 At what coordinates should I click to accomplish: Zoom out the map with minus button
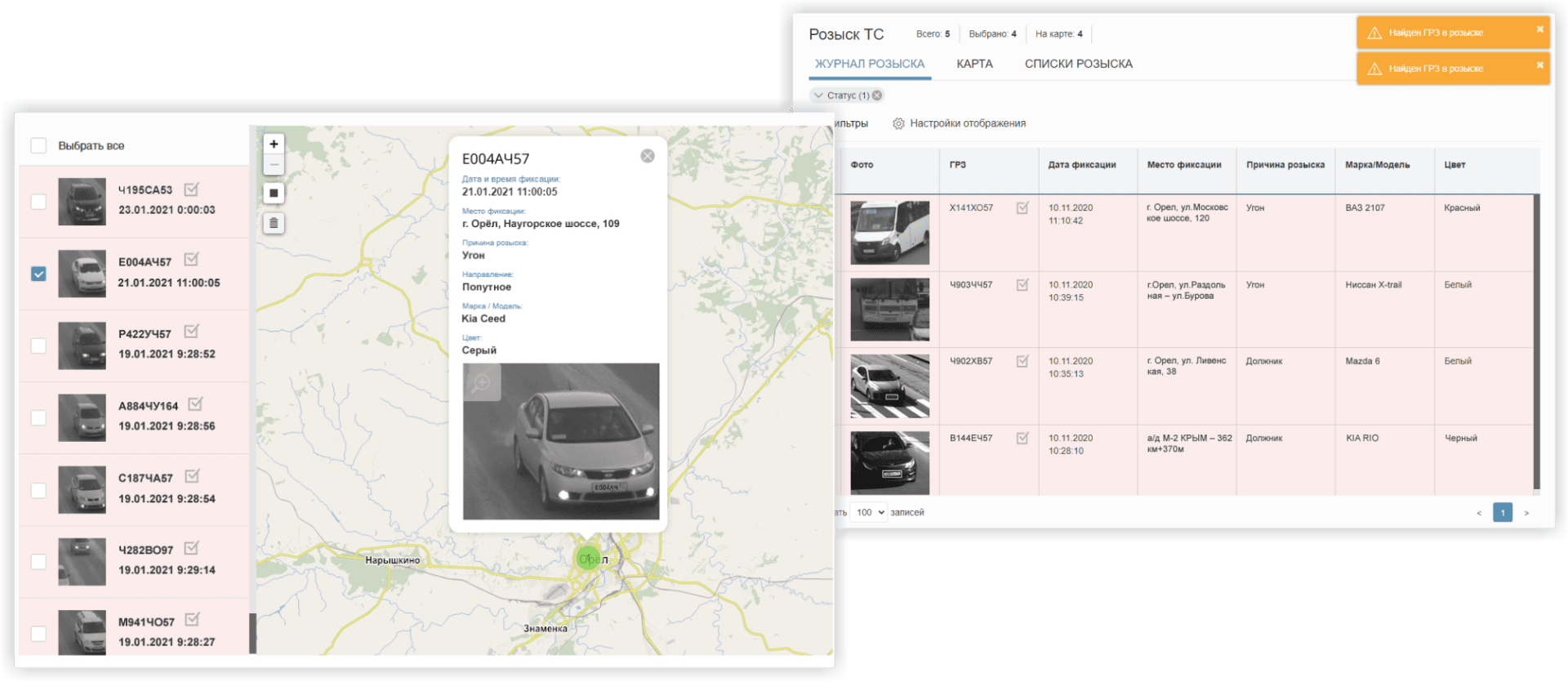click(274, 165)
